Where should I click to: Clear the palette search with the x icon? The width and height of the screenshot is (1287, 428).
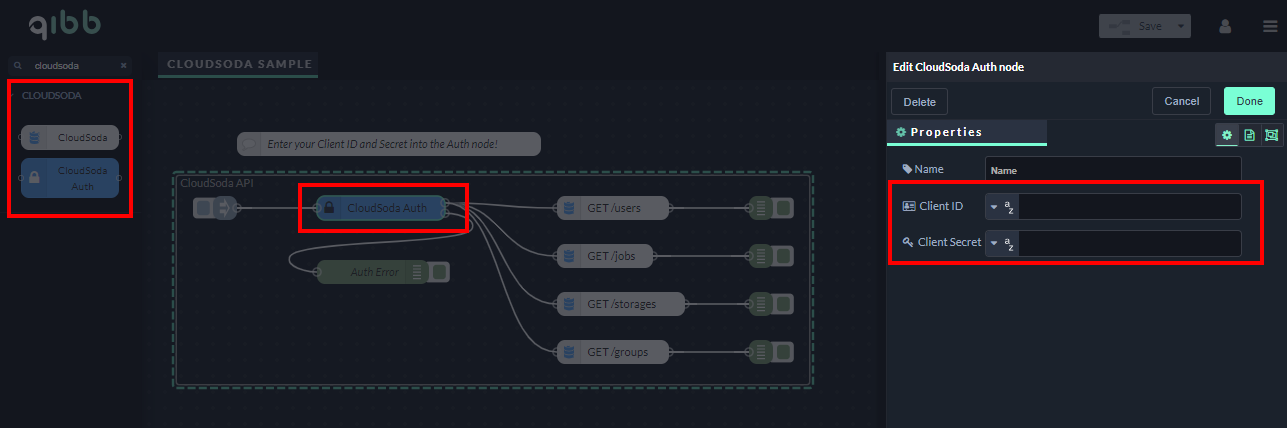(124, 65)
